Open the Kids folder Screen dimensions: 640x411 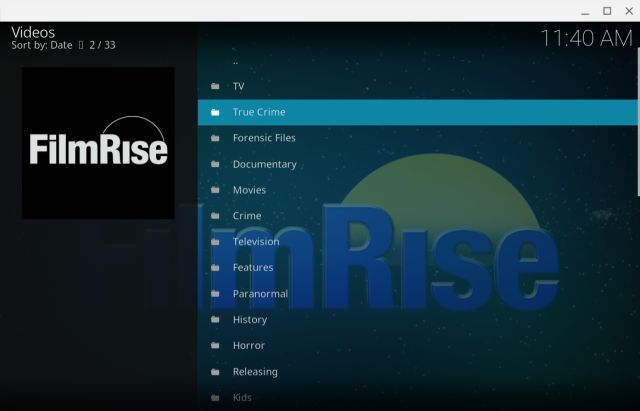click(x=417, y=398)
